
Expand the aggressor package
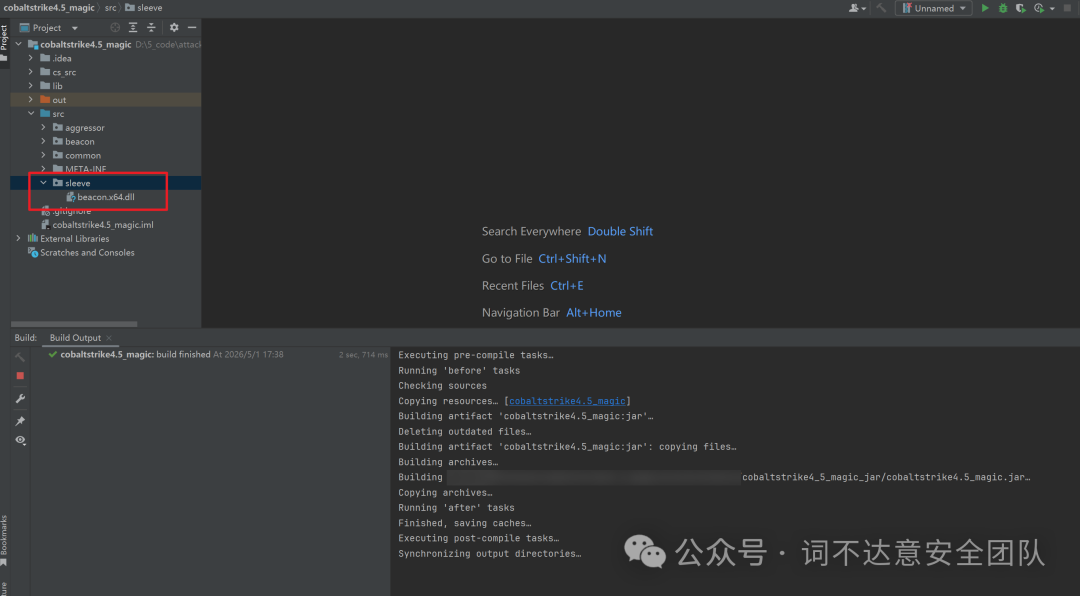pos(43,127)
